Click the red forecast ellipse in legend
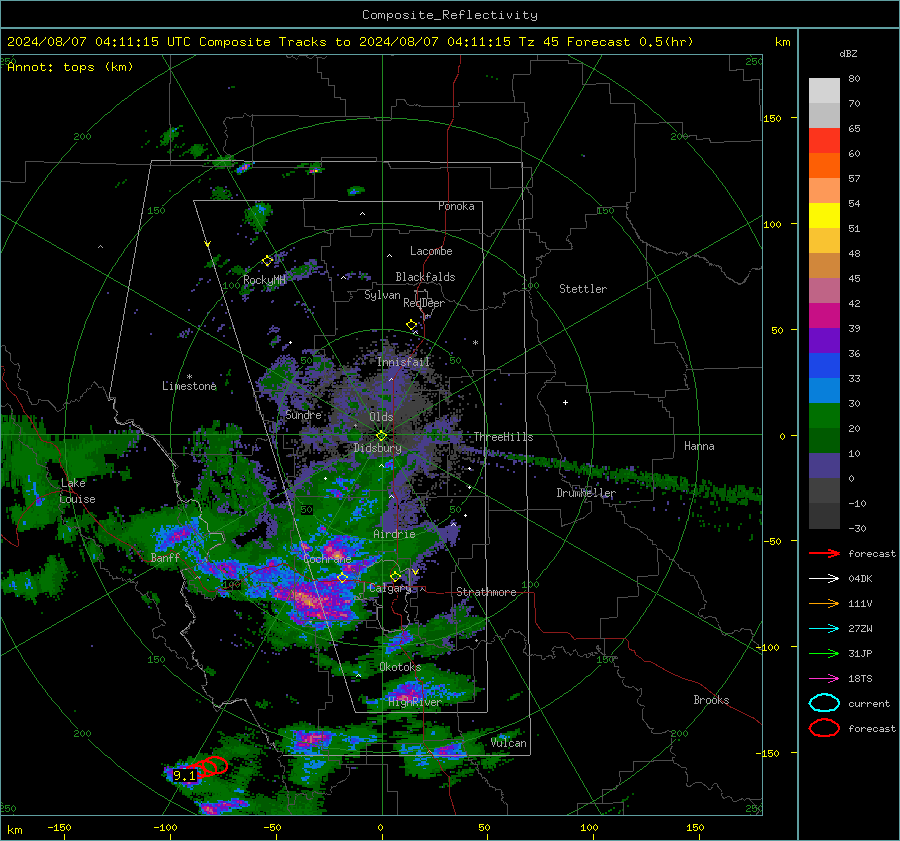Screen dimensions: 900x841 [824, 728]
